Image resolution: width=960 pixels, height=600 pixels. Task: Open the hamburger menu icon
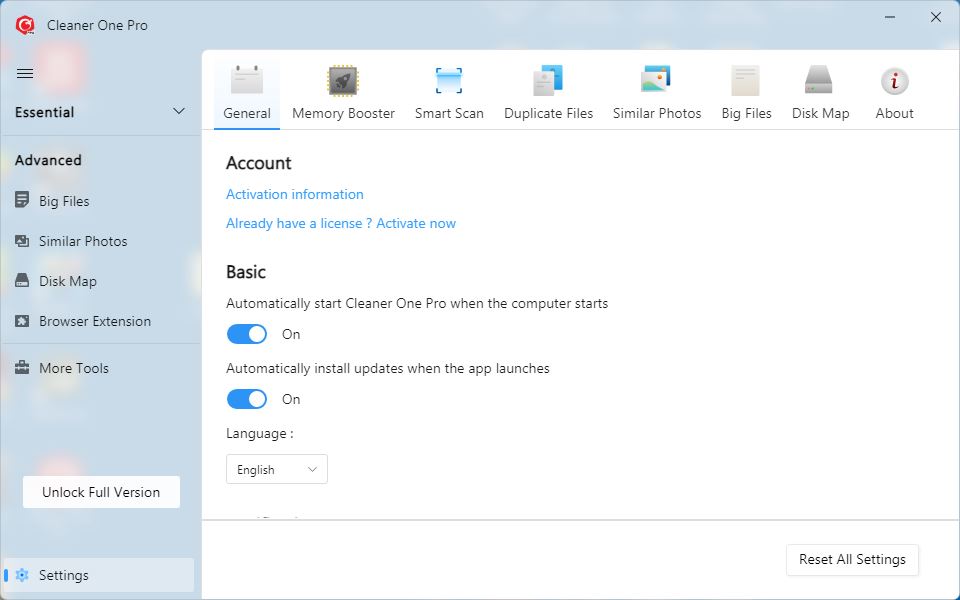25,73
